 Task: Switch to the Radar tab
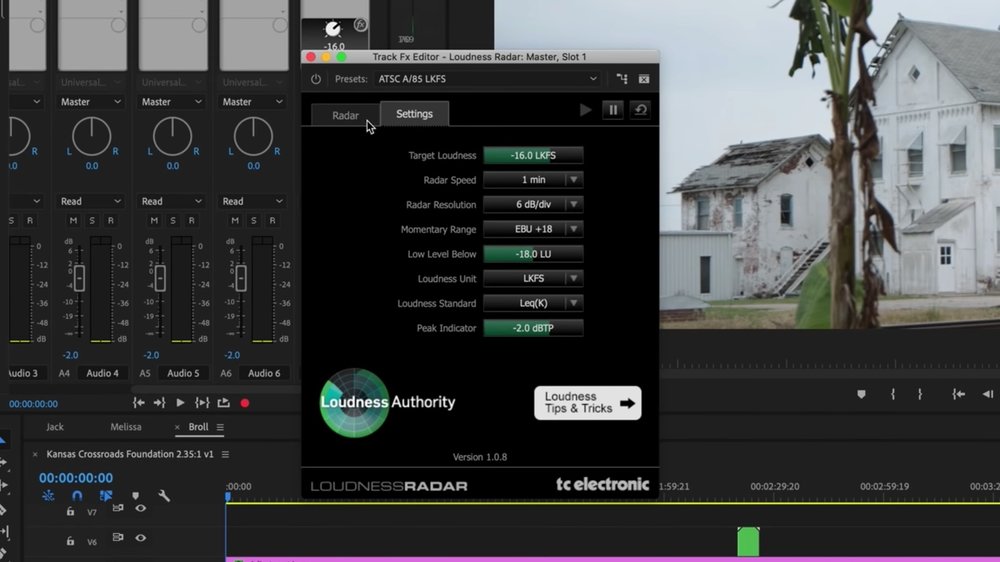(x=346, y=115)
